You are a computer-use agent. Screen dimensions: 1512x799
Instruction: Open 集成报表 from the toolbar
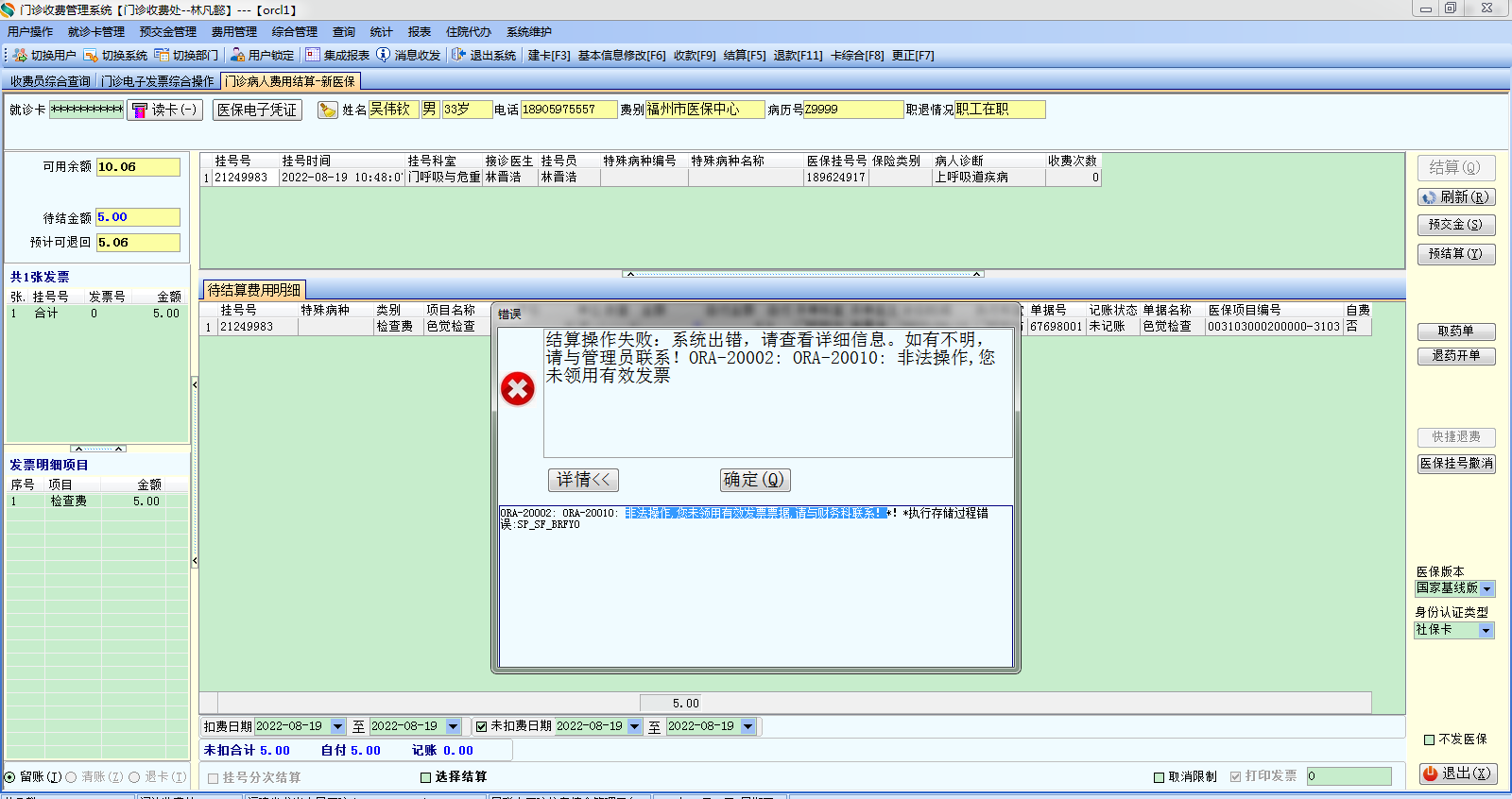coord(313,55)
